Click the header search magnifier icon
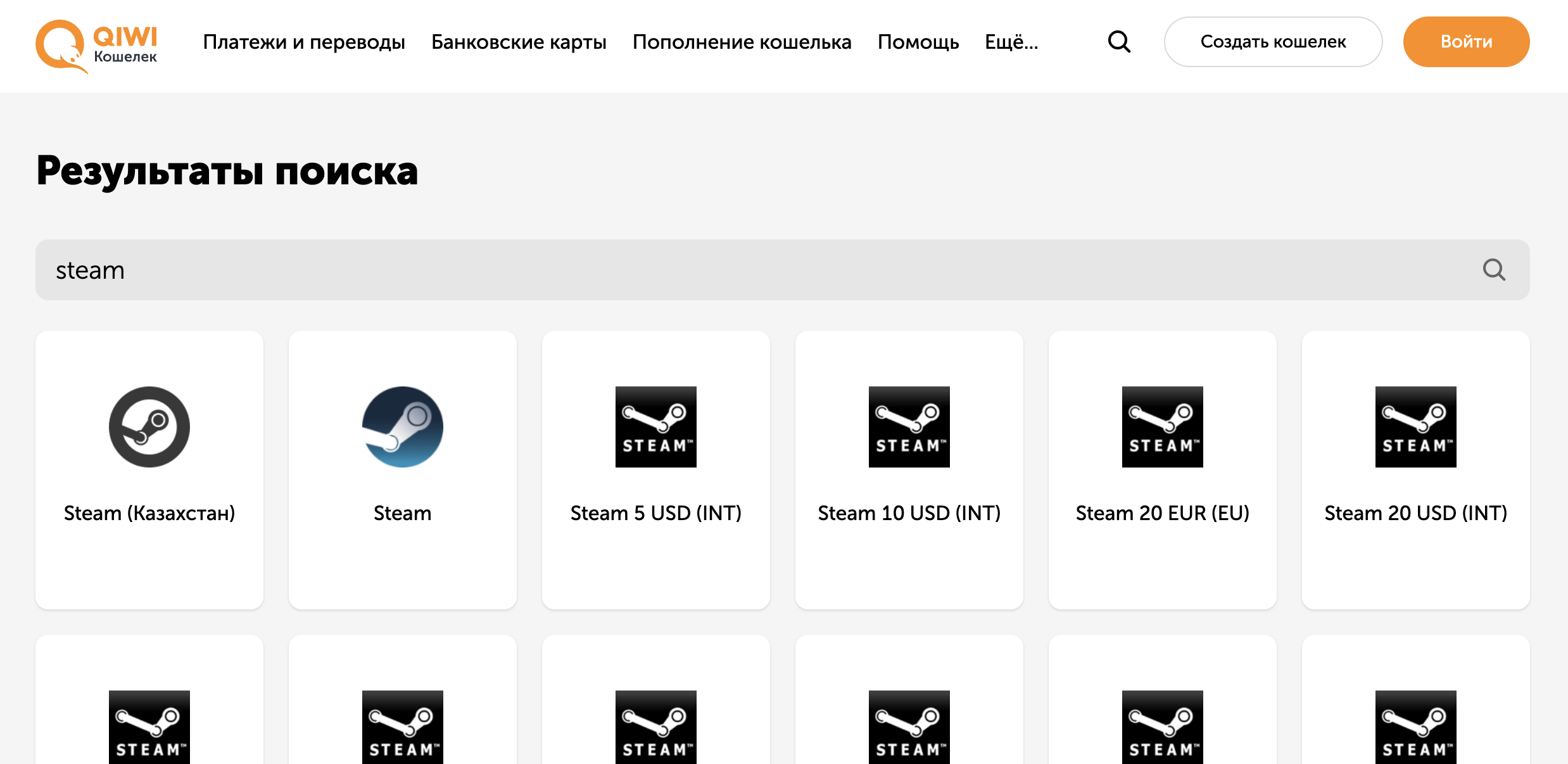The height and width of the screenshot is (764, 1568). tap(1119, 42)
